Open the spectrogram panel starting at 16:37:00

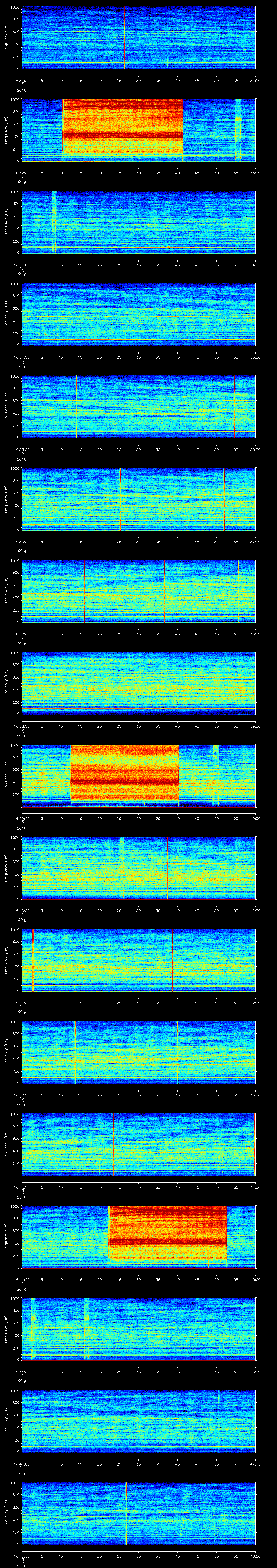[x=138, y=591]
